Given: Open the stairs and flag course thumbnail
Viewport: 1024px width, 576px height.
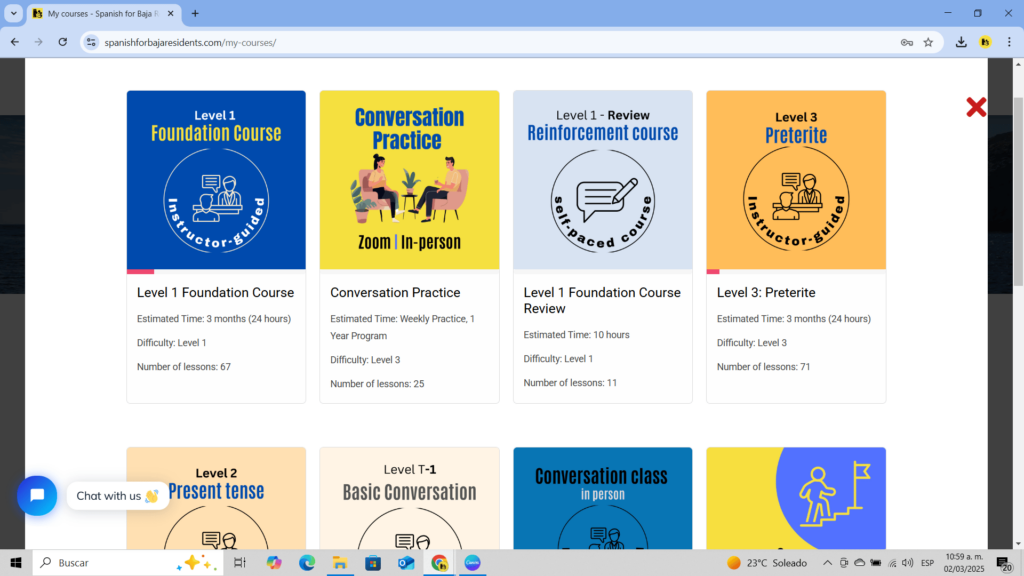Looking at the screenshot, I should tap(796, 498).
